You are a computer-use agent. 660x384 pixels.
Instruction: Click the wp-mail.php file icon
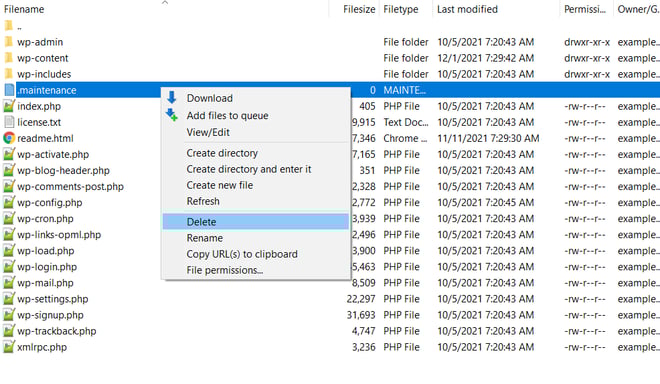(x=9, y=283)
